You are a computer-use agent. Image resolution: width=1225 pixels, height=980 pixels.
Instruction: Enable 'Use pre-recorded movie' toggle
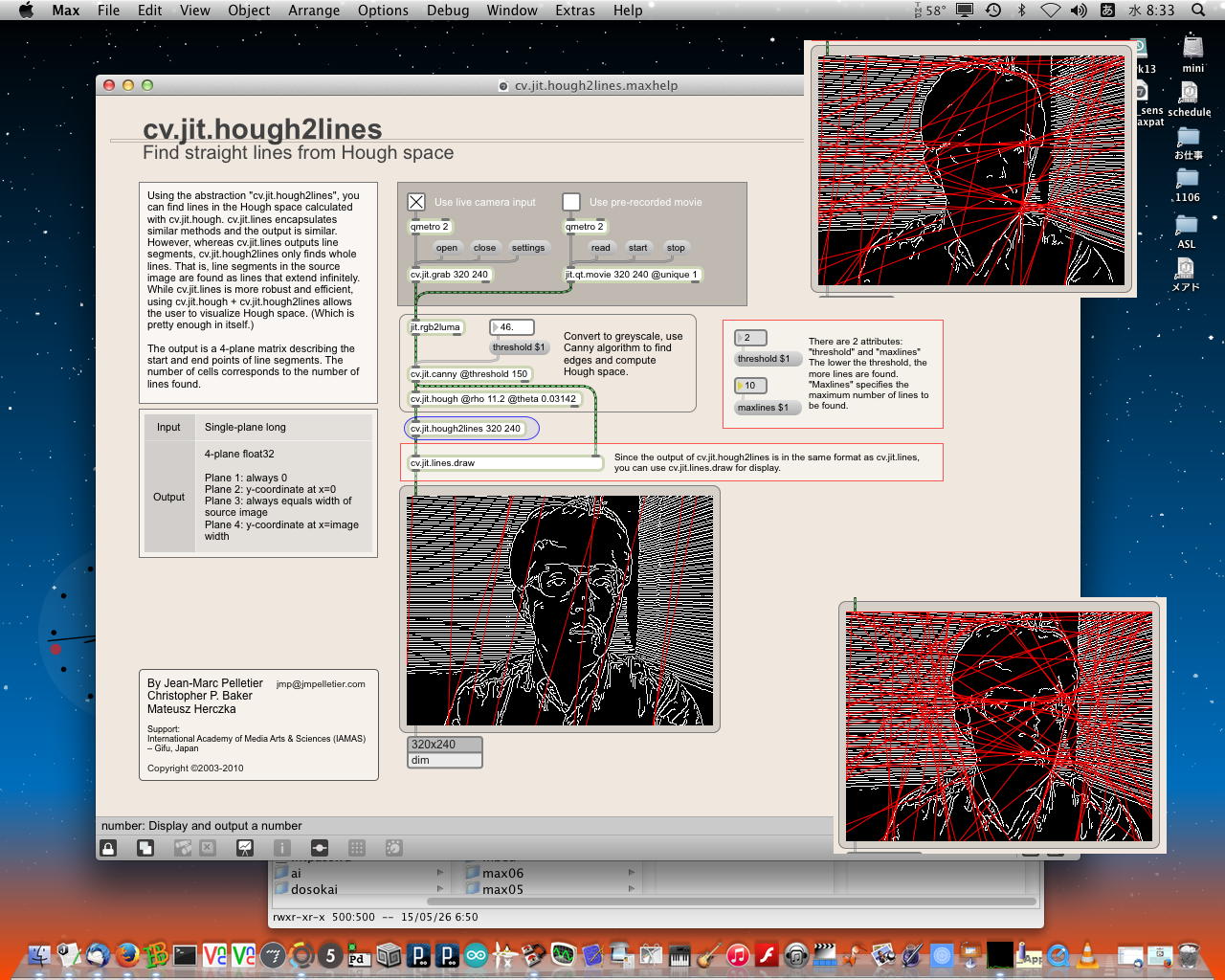571,202
